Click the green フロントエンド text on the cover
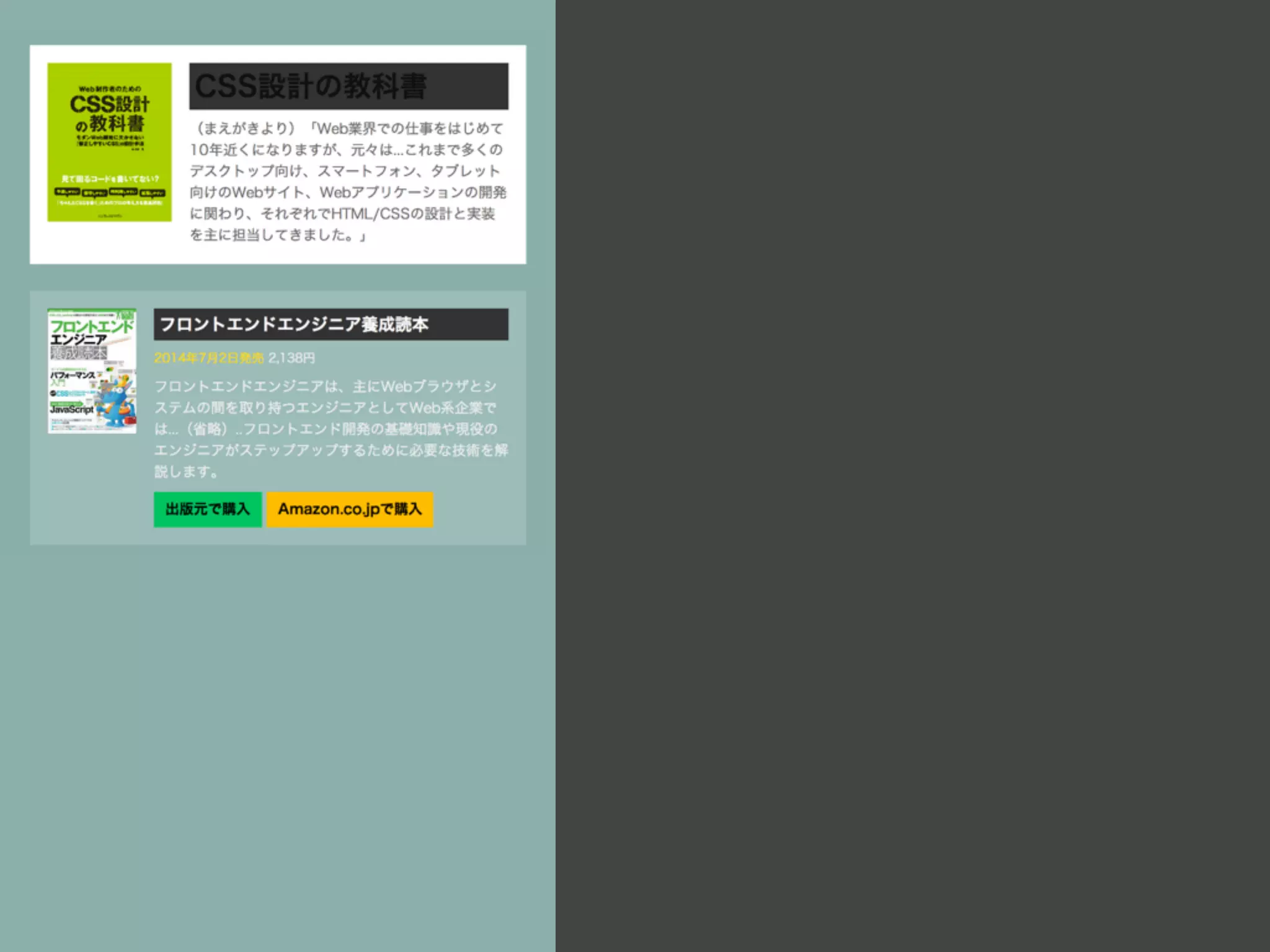 coord(91,326)
